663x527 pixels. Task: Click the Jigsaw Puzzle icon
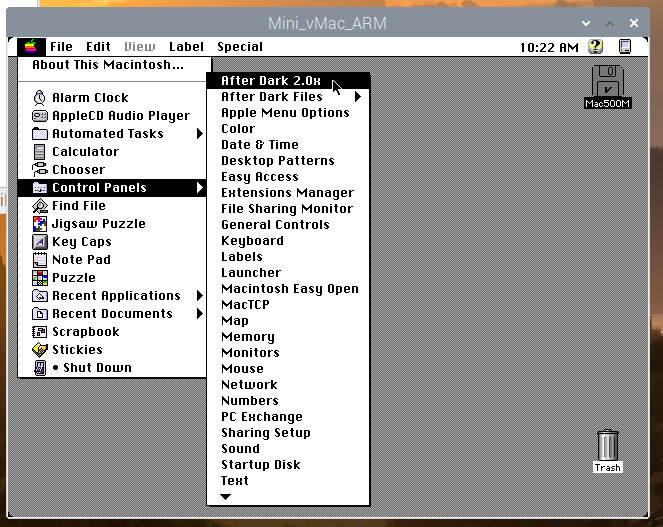40,224
